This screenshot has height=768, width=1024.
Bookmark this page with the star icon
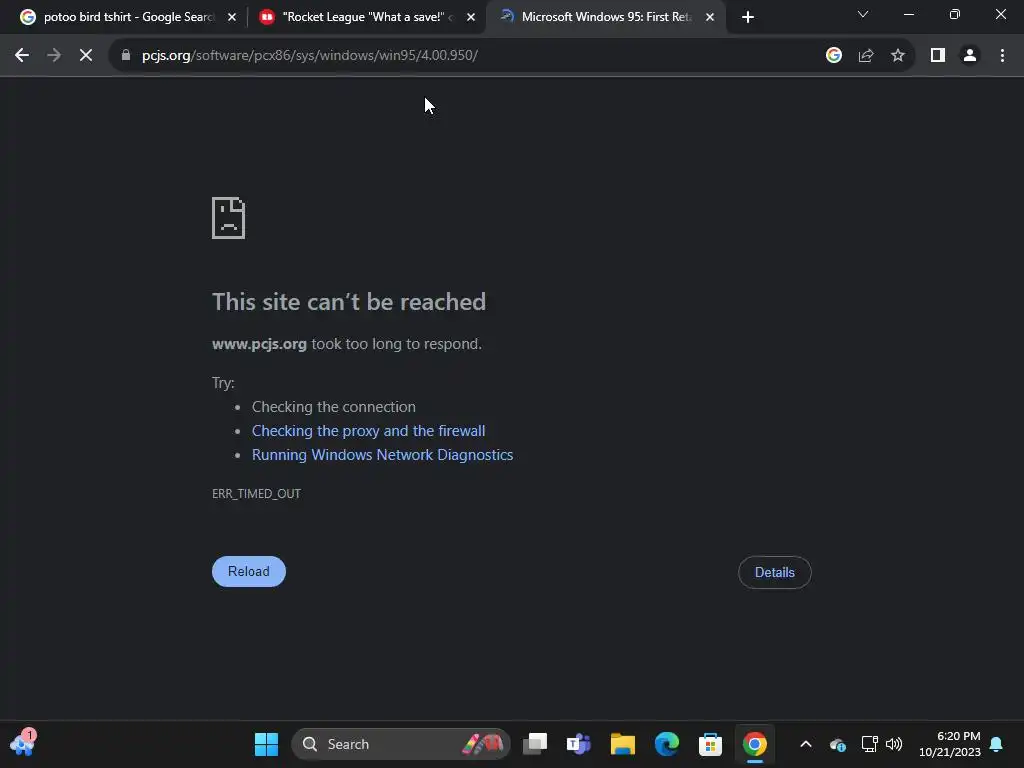(898, 56)
